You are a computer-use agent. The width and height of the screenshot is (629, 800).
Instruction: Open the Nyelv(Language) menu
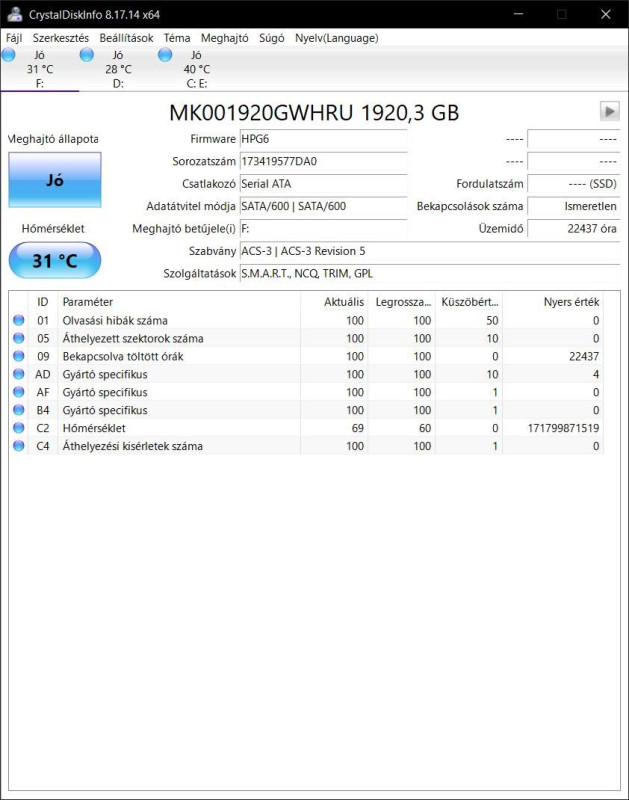point(336,38)
